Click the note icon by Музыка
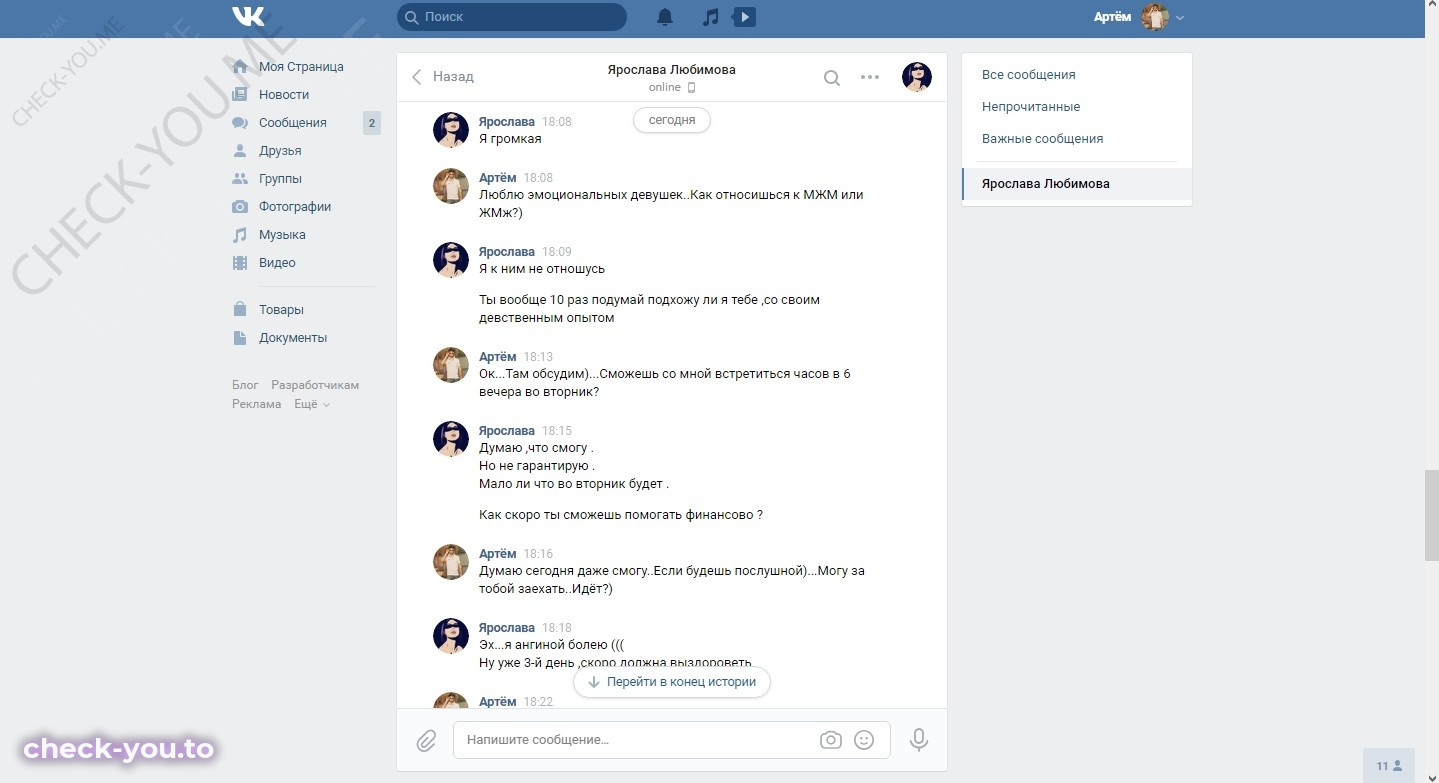Viewport: 1439px width, 783px height. [x=240, y=235]
